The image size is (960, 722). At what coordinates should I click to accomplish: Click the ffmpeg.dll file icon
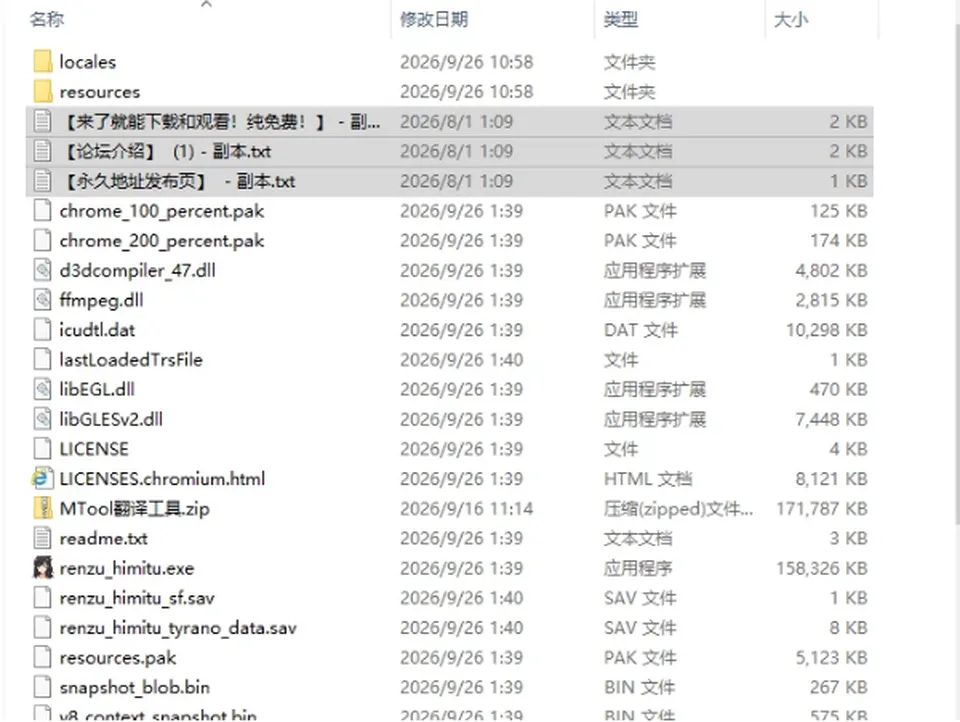coord(42,300)
